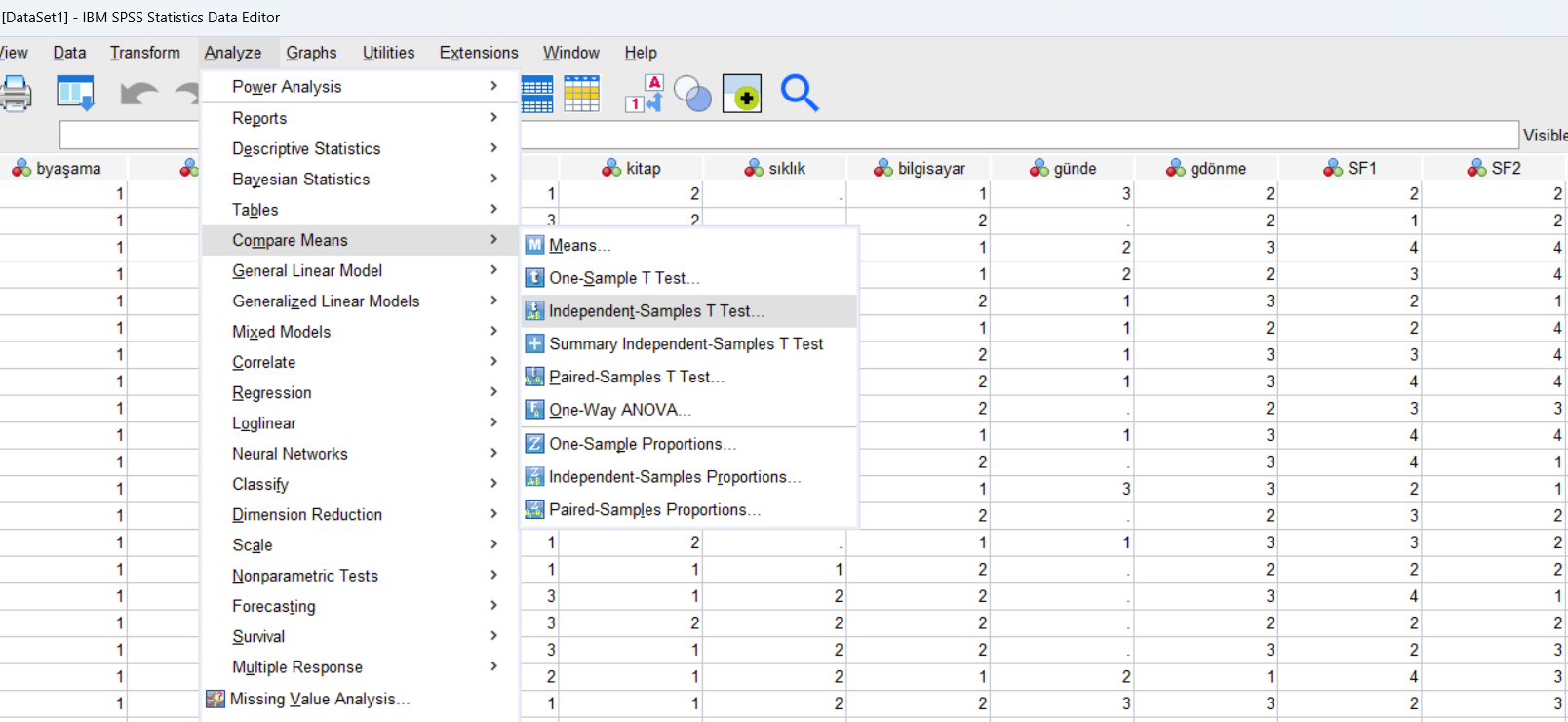Click the overlapping circles toolbar icon
1568x722 pixels.
pos(692,94)
